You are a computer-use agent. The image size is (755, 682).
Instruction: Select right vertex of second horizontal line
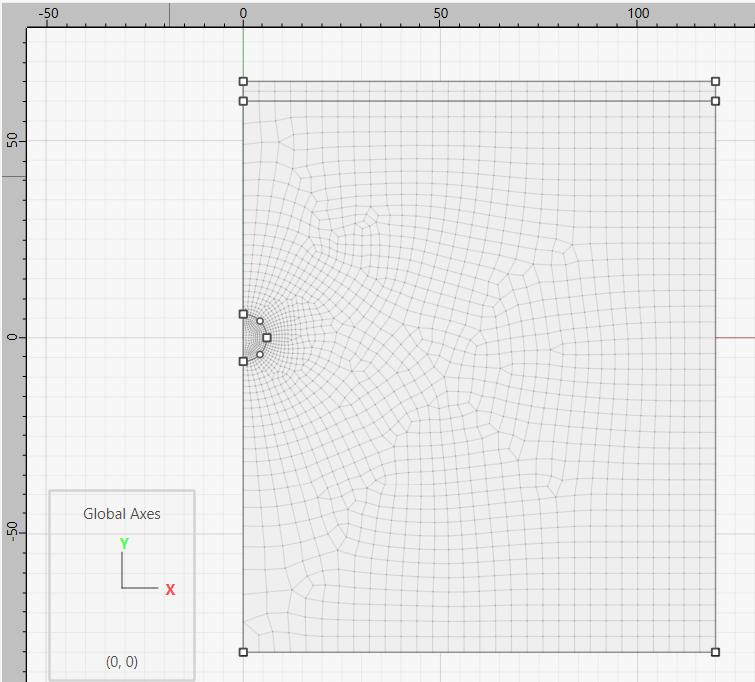click(x=715, y=101)
